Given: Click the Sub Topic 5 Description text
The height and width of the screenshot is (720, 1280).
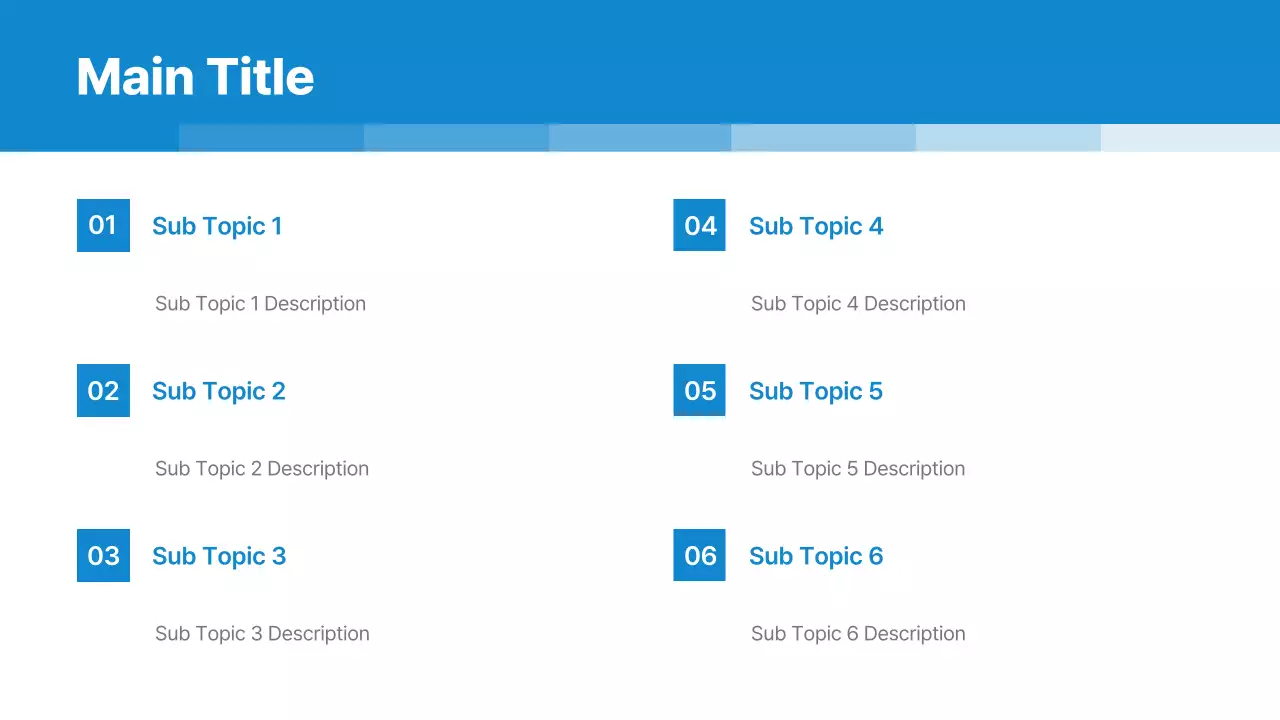Looking at the screenshot, I should 858,469.
